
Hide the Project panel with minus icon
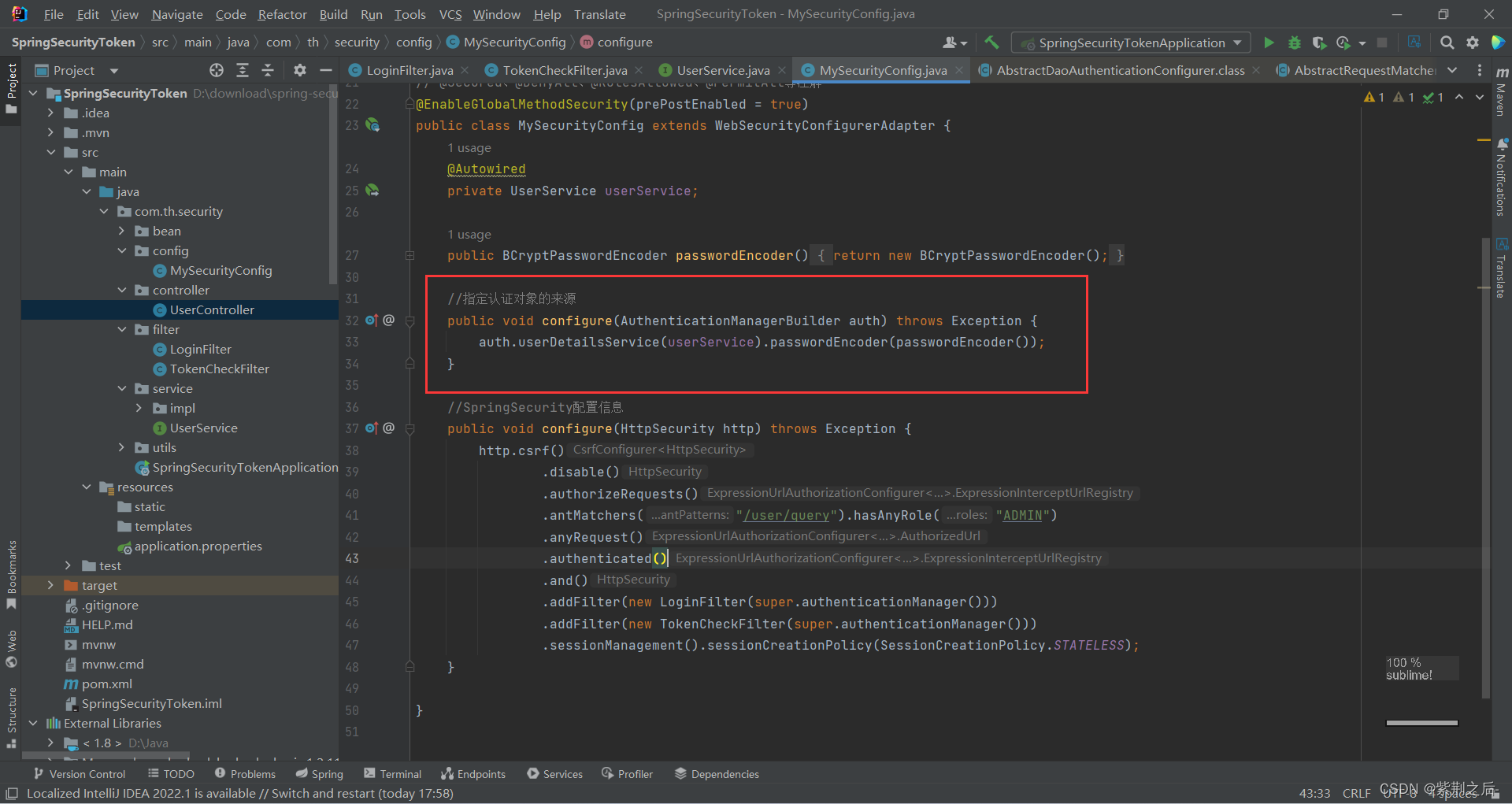325,70
